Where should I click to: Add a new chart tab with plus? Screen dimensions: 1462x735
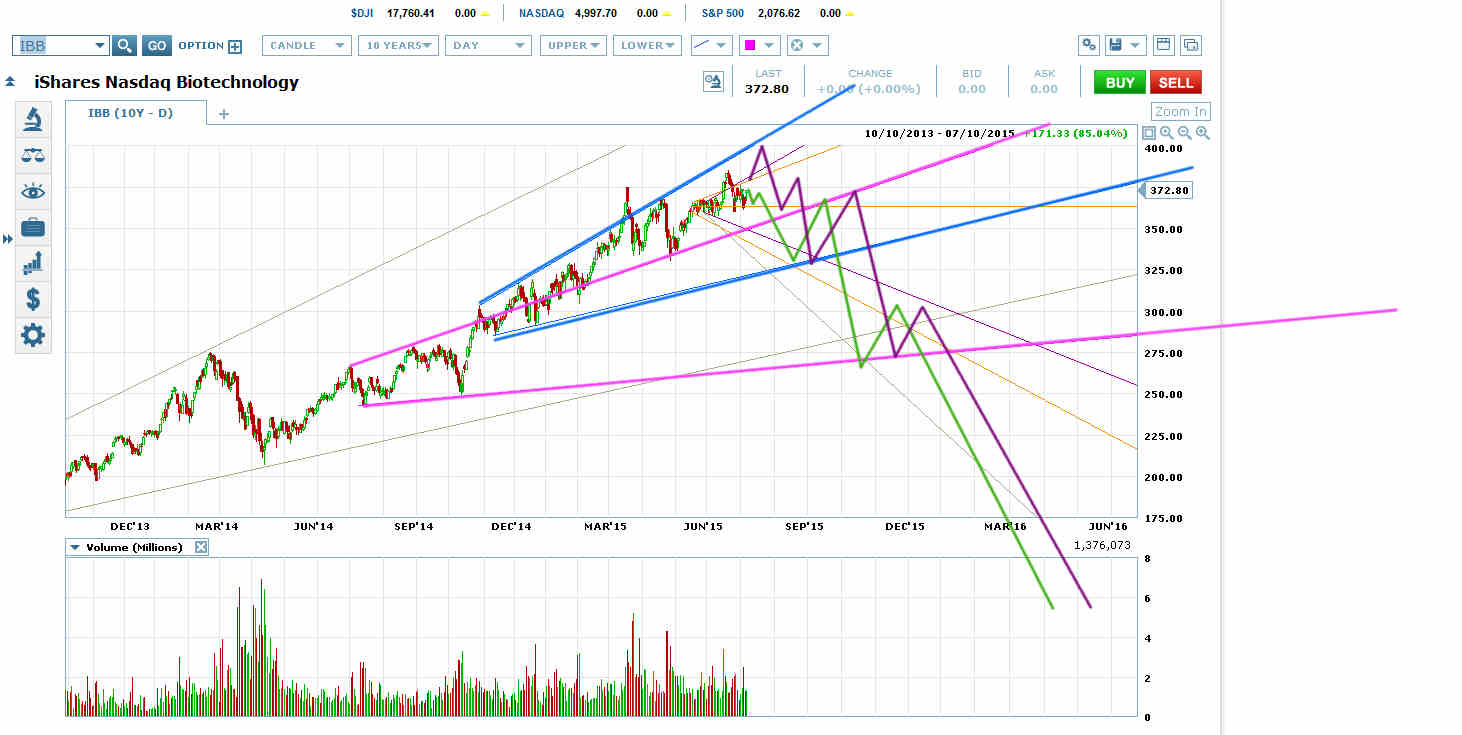(x=224, y=114)
